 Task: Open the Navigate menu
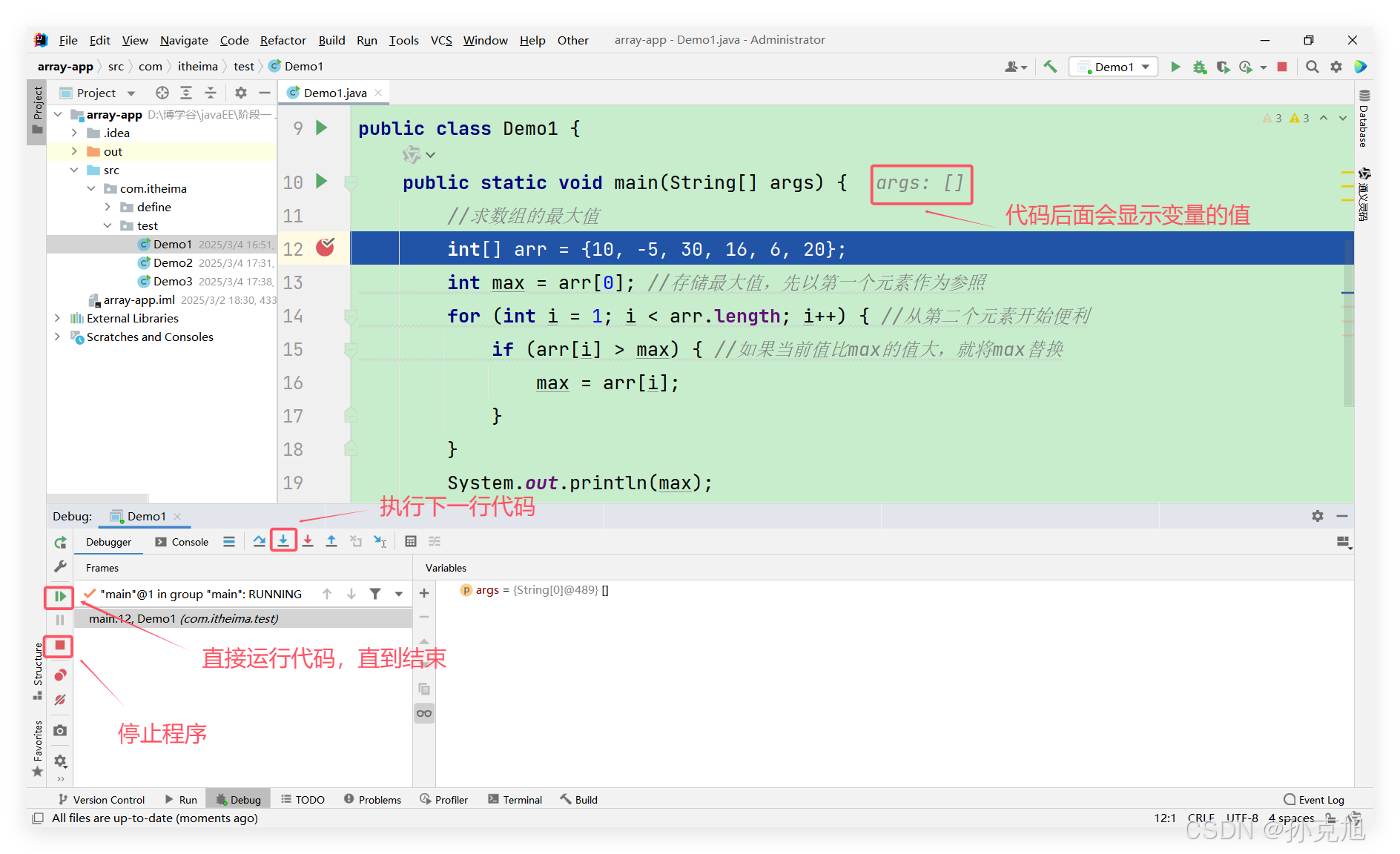point(184,40)
